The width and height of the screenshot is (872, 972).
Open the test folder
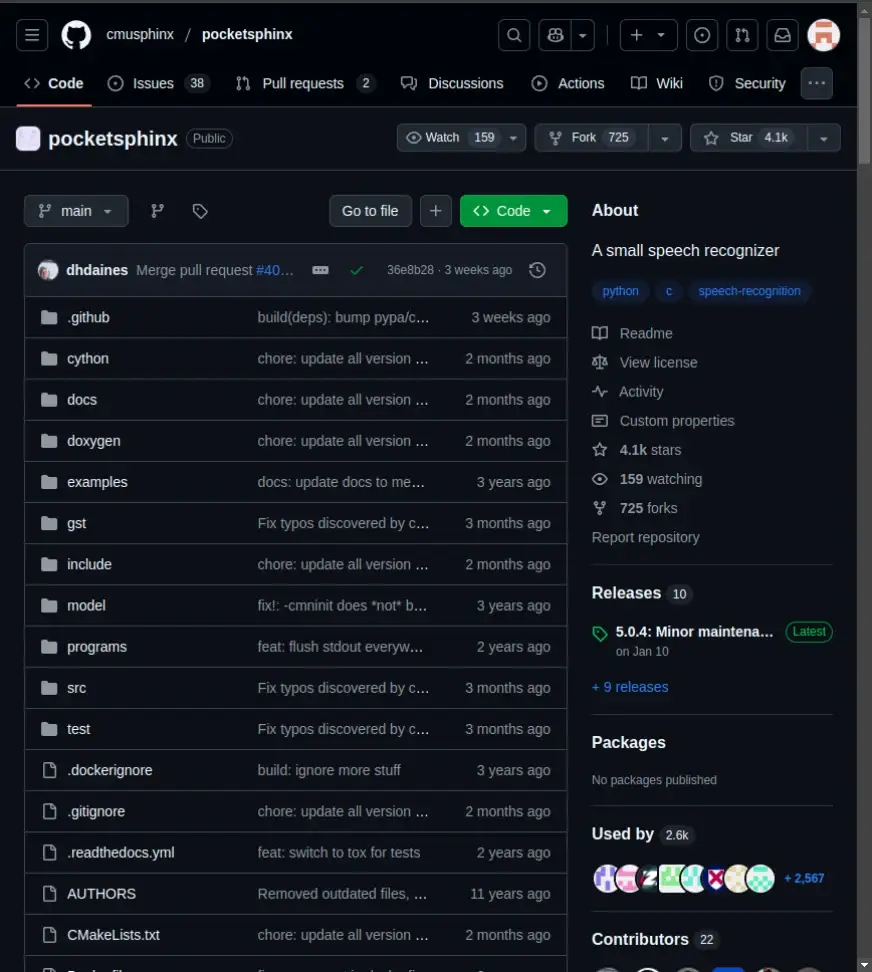(78, 729)
